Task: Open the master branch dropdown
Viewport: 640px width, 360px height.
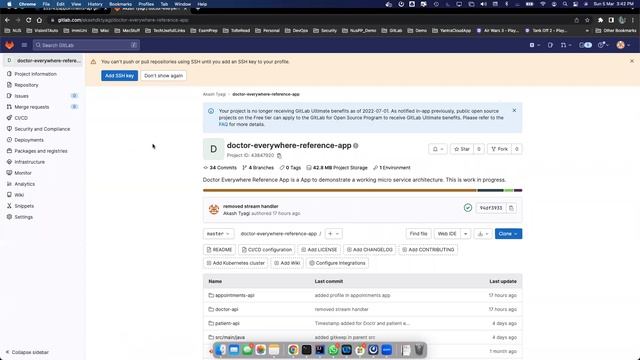Action: [218, 233]
